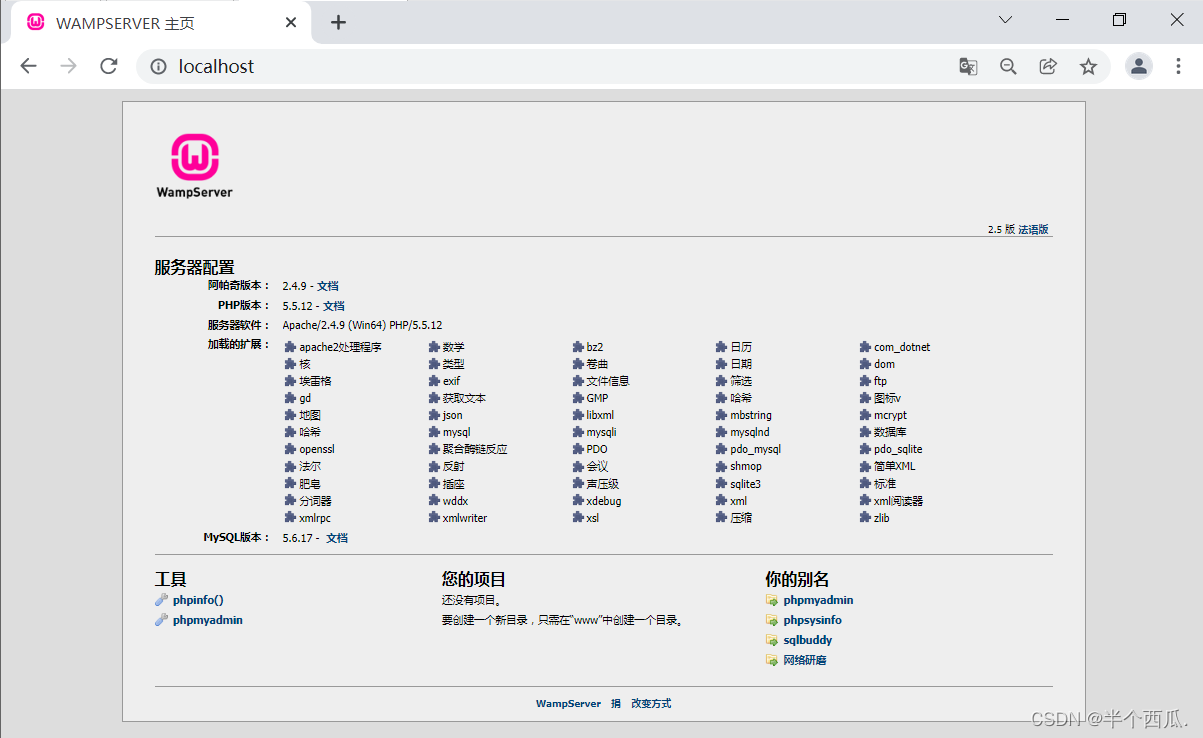Click the zoom magnifier icon in address bar
Viewport: 1203px width, 738px height.
1008,66
